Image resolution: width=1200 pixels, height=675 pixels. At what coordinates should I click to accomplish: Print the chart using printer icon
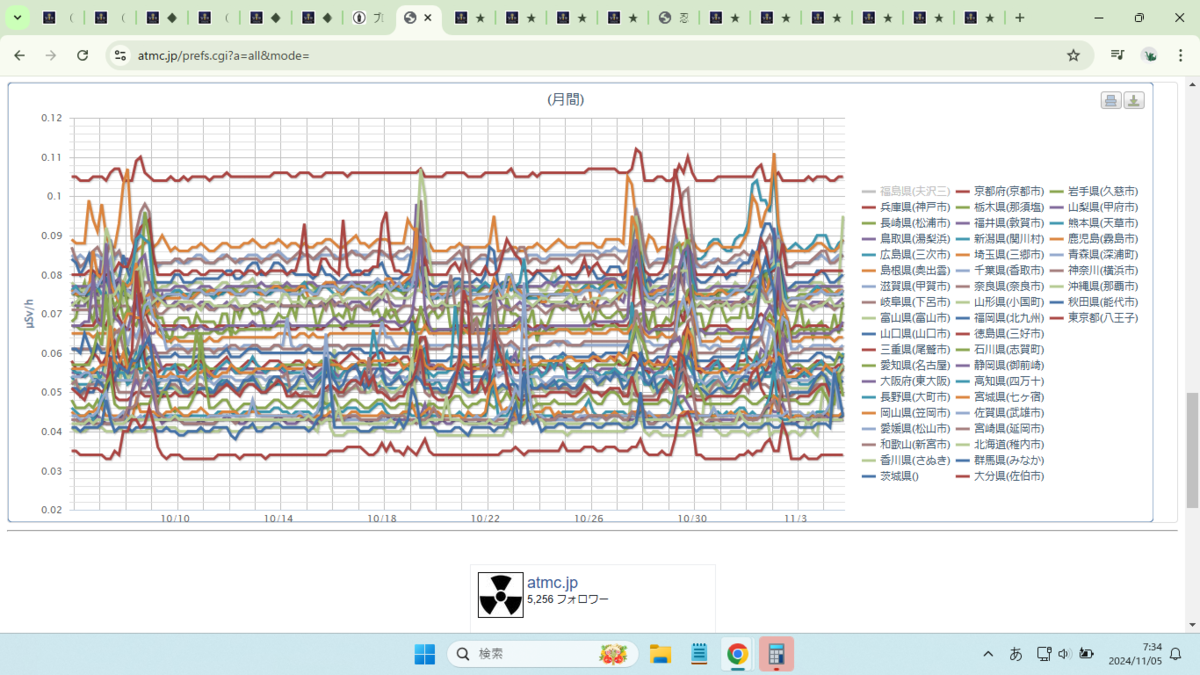1111,100
